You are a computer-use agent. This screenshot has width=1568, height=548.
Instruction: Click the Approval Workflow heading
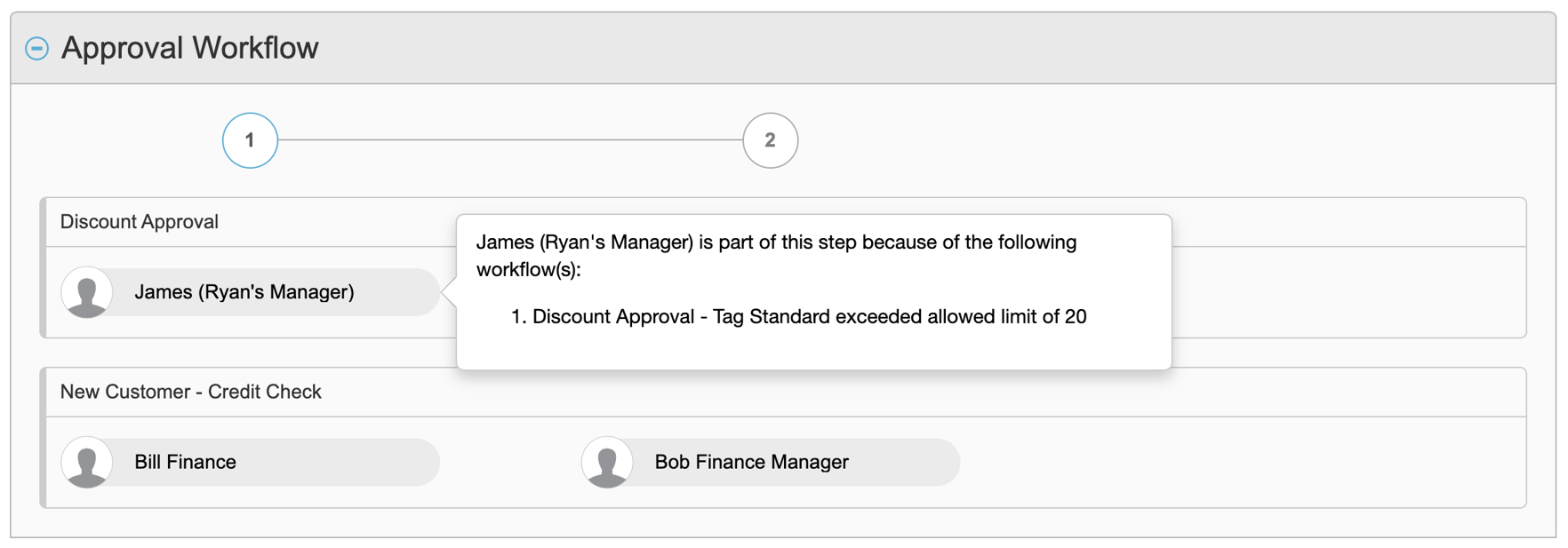(x=189, y=48)
